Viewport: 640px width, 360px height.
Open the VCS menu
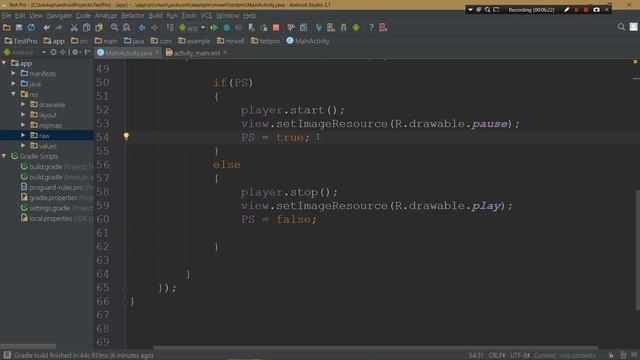(206, 16)
